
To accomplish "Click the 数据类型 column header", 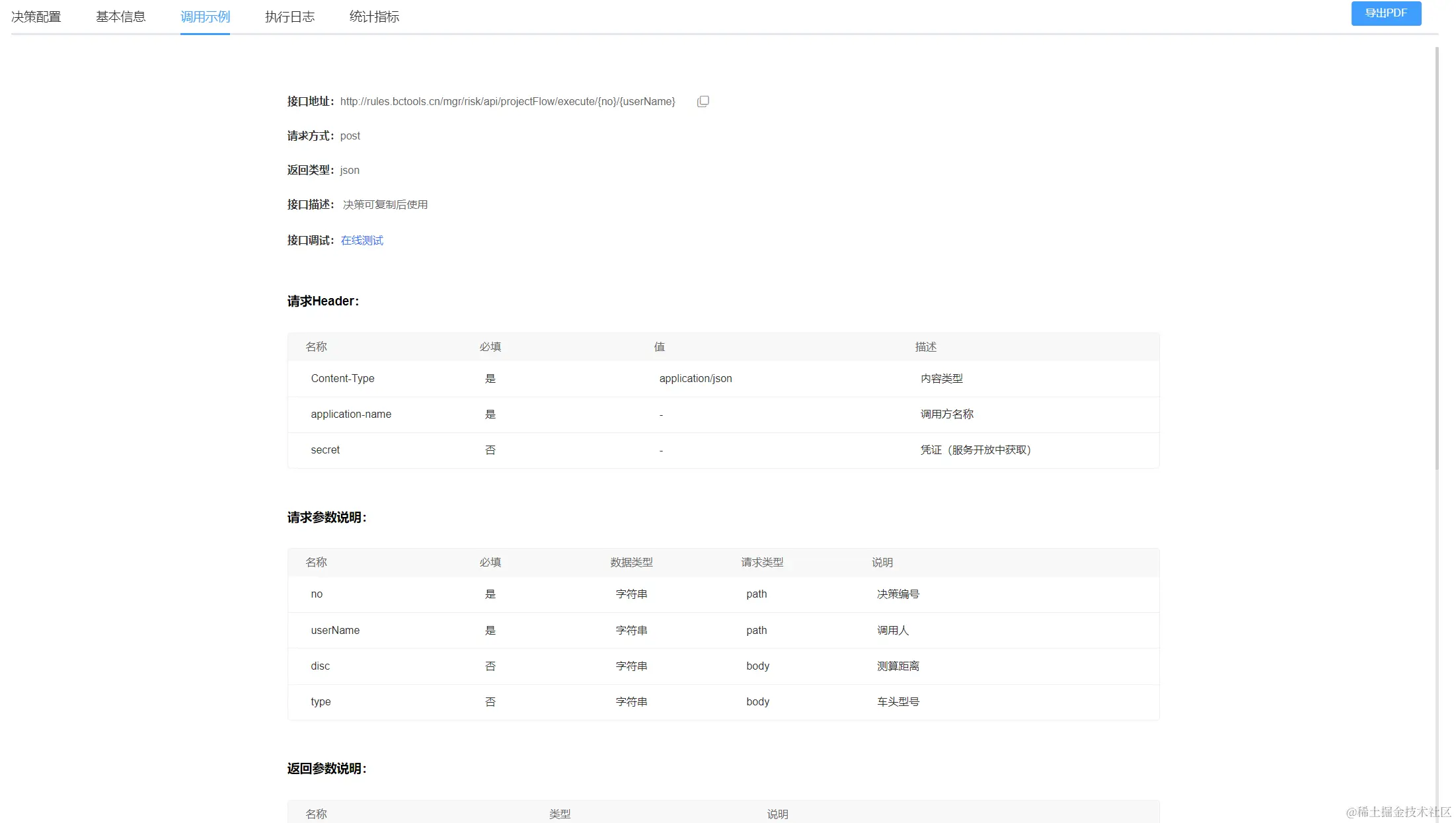I will point(631,562).
